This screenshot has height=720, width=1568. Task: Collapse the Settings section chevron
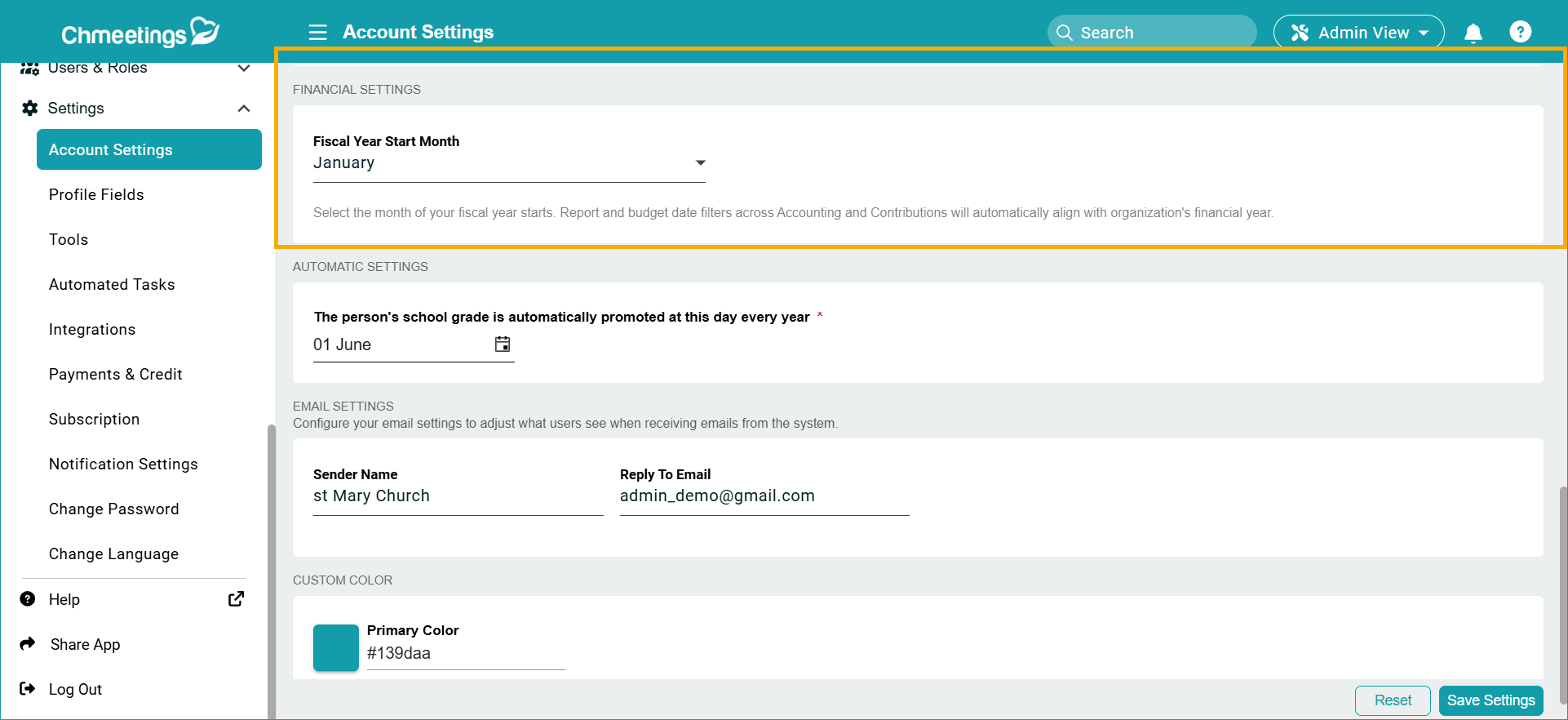coord(244,109)
